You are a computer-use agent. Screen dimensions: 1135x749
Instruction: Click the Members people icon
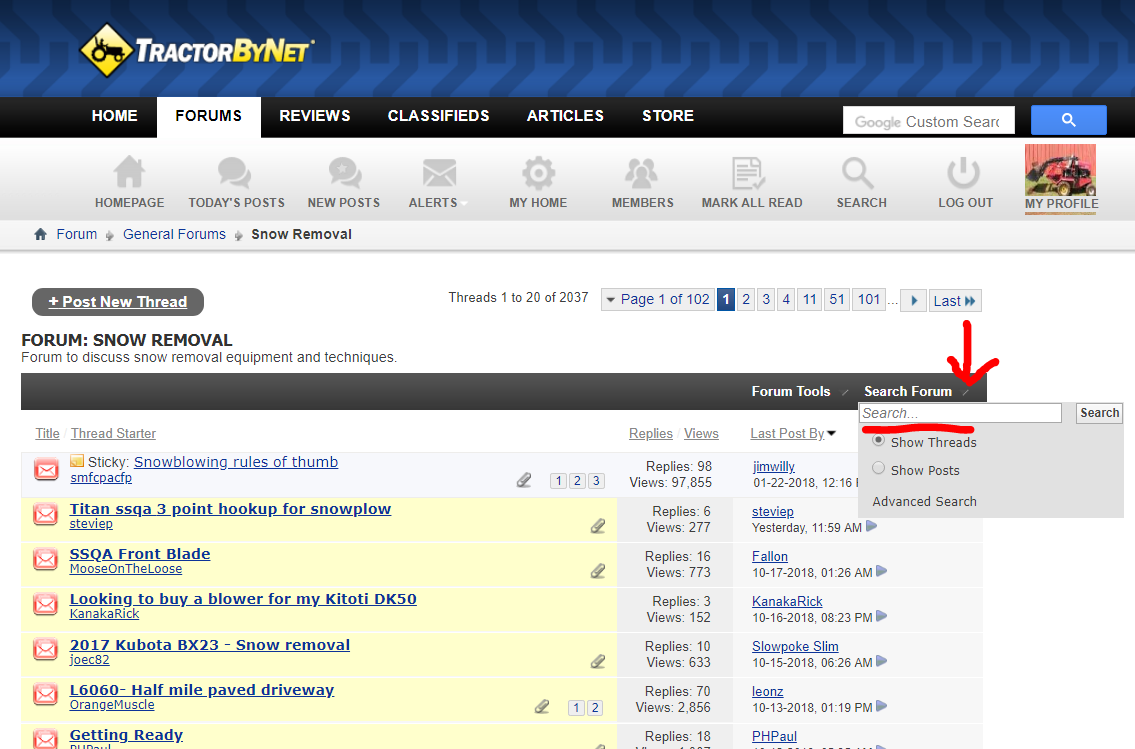pyautogui.click(x=642, y=173)
